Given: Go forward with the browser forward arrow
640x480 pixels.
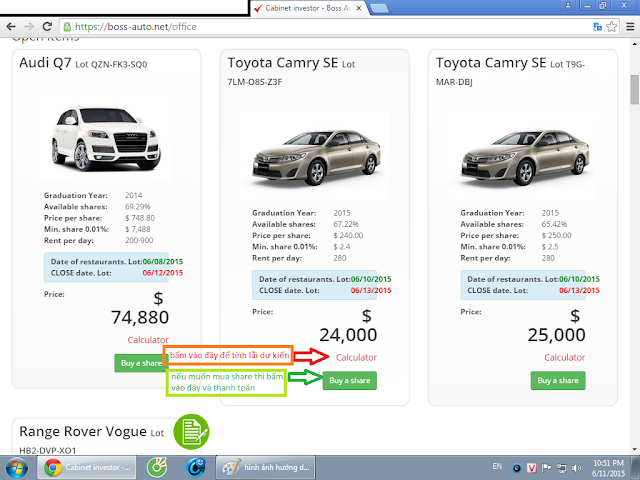Looking at the screenshot, I should pyautogui.click(x=29, y=27).
